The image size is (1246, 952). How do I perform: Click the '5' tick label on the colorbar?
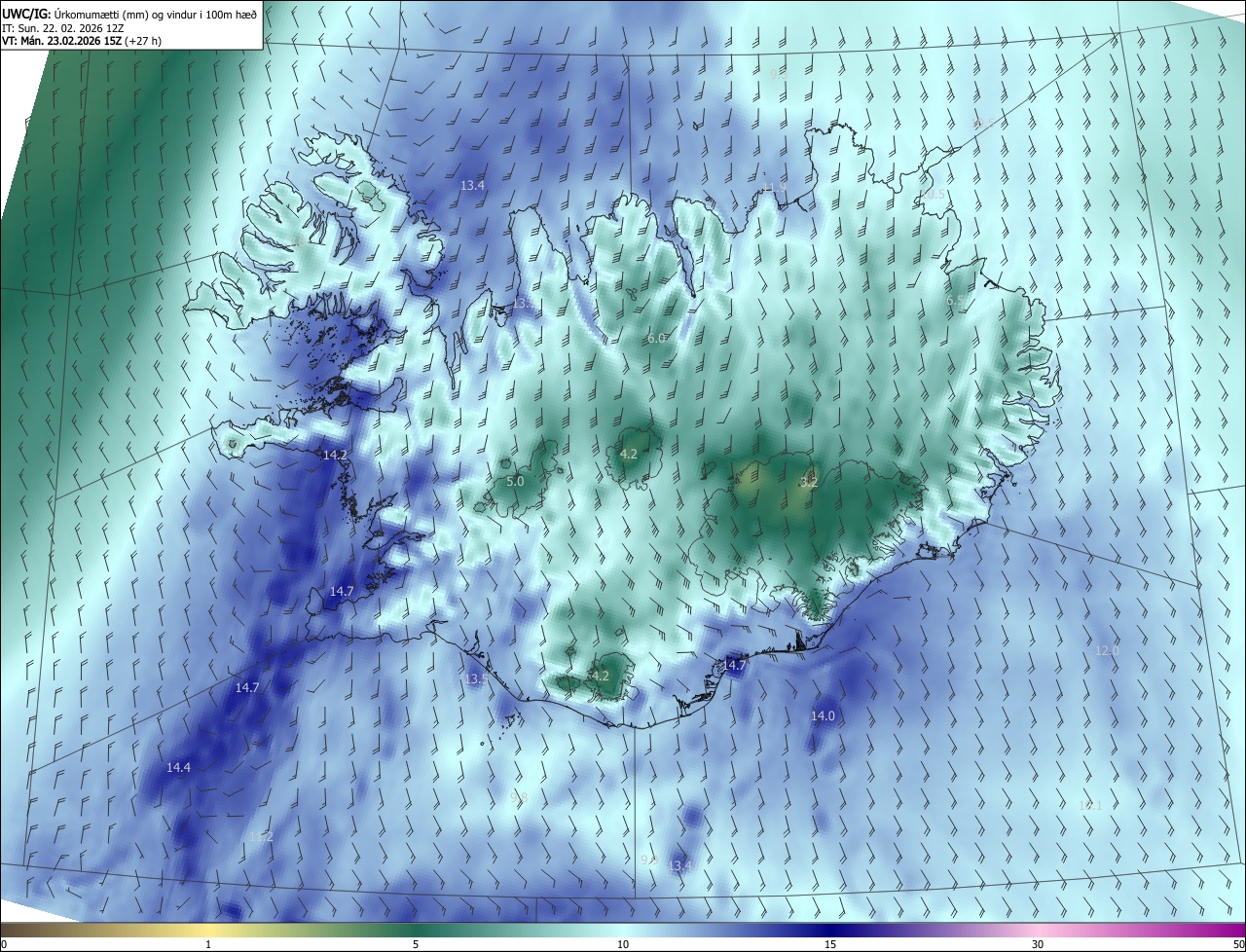pos(416,944)
